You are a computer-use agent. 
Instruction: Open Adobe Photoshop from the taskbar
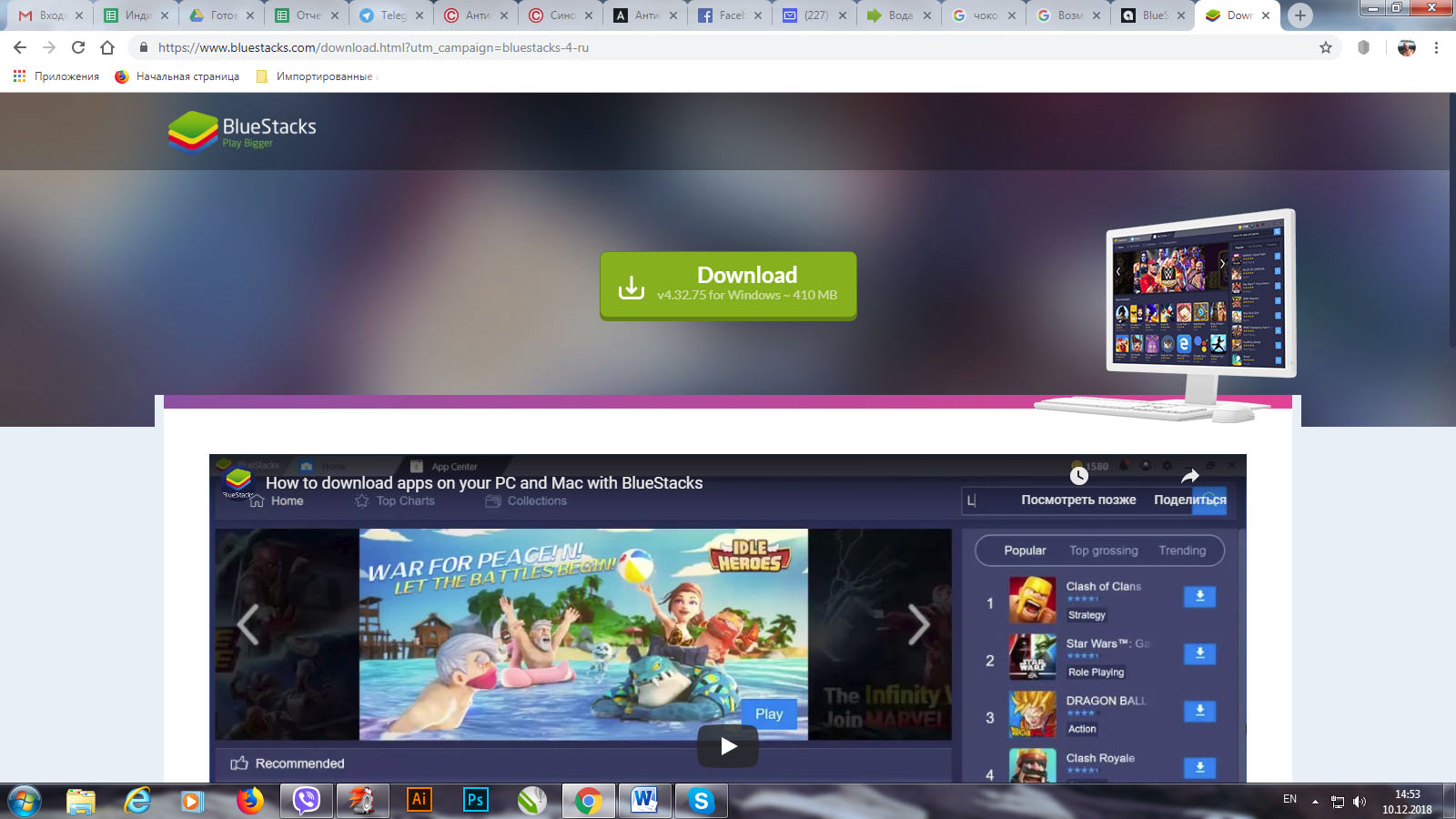(x=475, y=800)
